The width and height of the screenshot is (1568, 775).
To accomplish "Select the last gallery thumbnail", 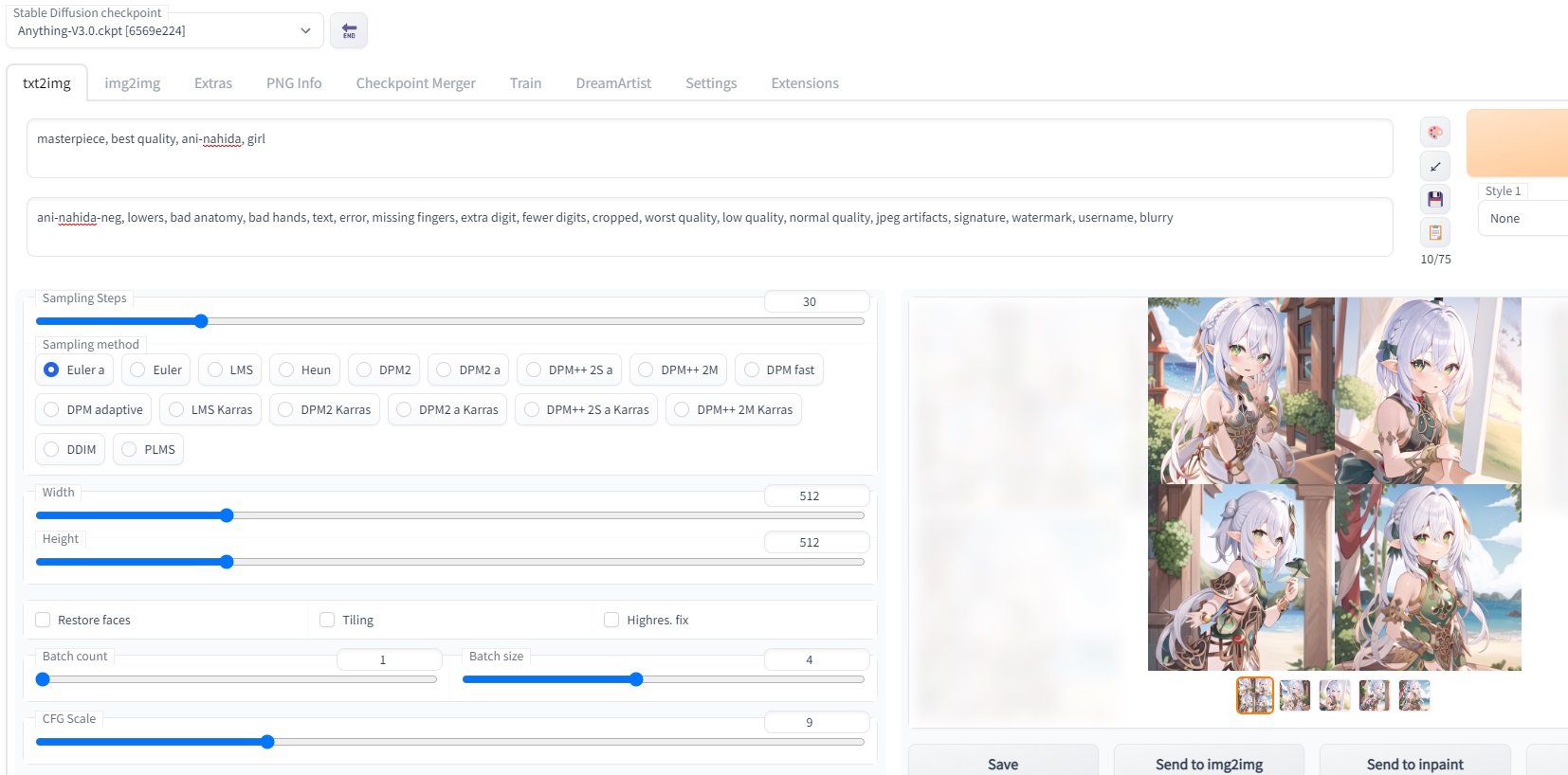I will pyautogui.click(x=1413, y=695).
